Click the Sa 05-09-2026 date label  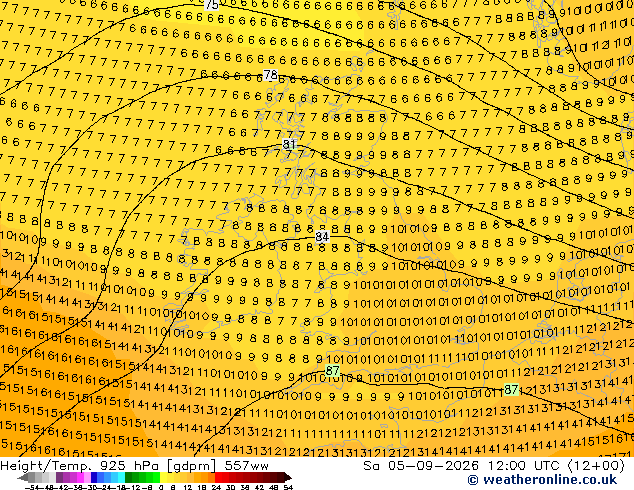coord(421,466)
